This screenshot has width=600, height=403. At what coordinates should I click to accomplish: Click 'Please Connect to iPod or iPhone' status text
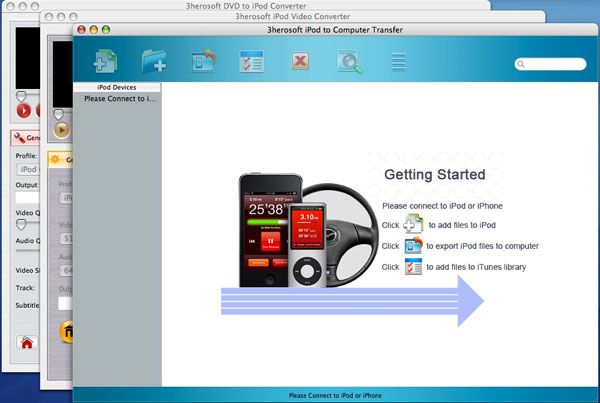[x=335, y=395]
